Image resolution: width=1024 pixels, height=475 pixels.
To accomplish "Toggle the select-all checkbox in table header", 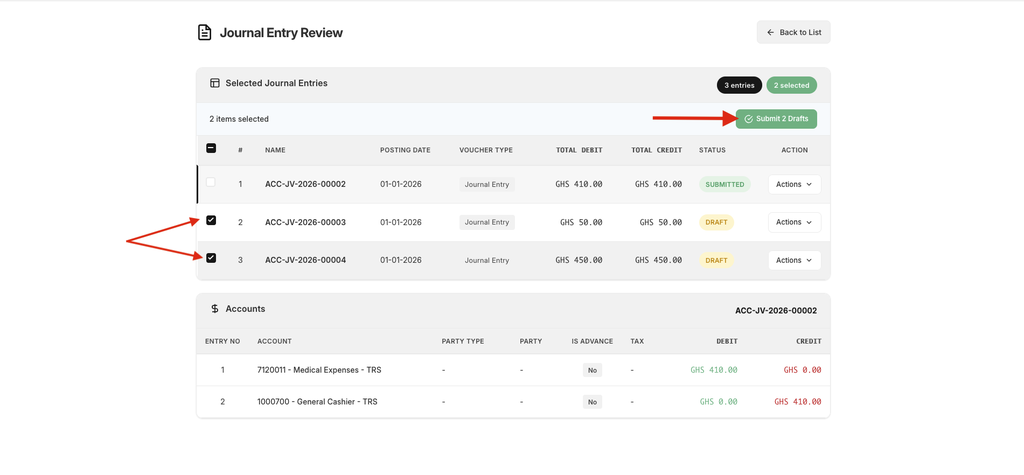I will [x=211, y=148].
